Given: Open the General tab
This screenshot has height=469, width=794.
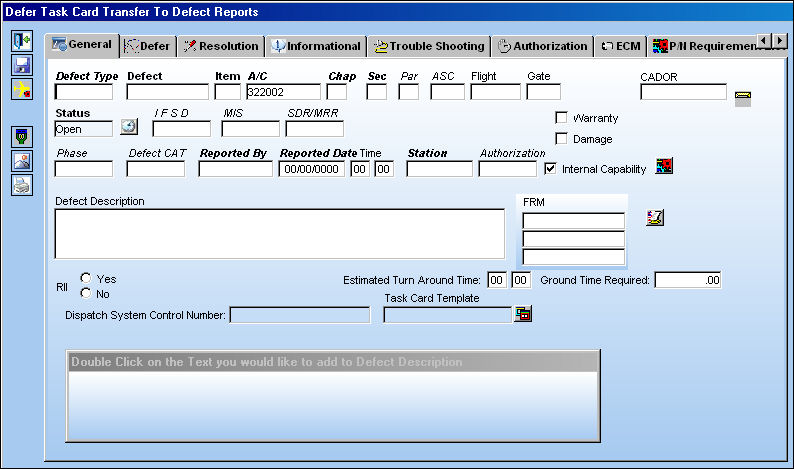Looking at the screenshot, I should pyautogui.click(x=82, y=45).
